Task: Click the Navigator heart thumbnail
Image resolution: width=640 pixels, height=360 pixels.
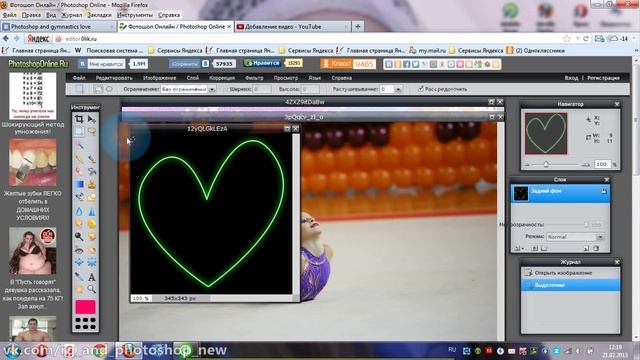Action: 546,133
